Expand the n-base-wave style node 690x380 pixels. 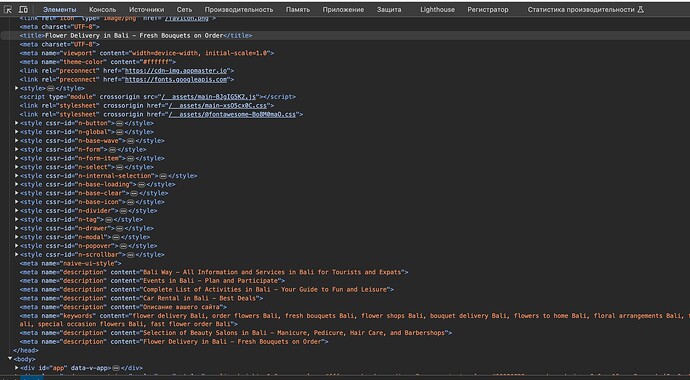tap(17, 141)
